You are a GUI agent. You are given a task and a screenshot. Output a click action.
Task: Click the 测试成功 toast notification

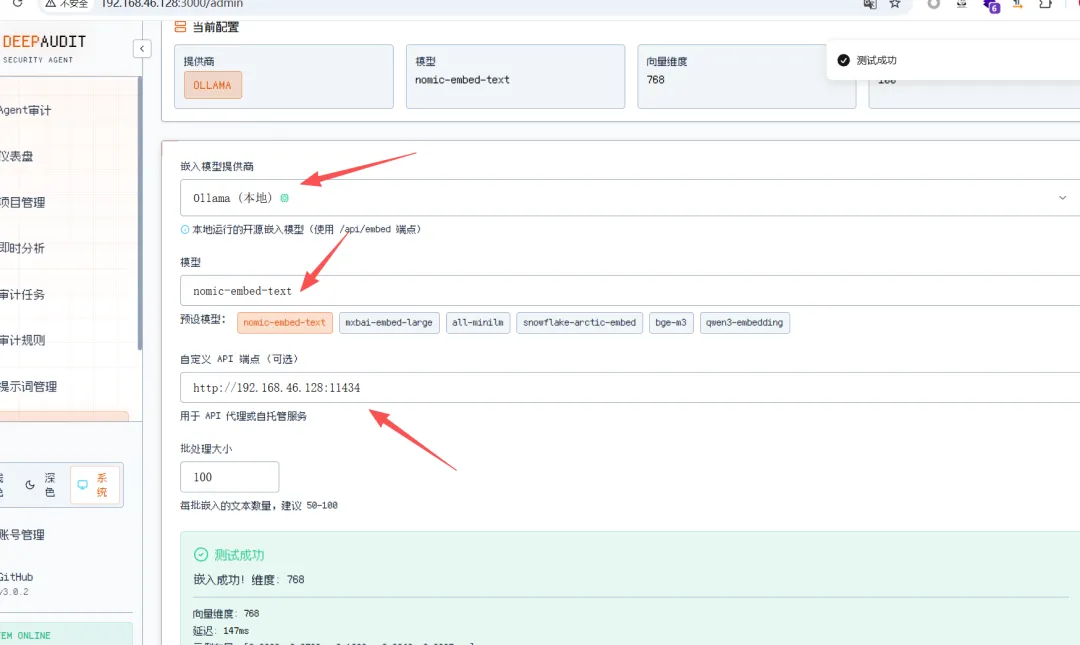click(x=953, y=61)
